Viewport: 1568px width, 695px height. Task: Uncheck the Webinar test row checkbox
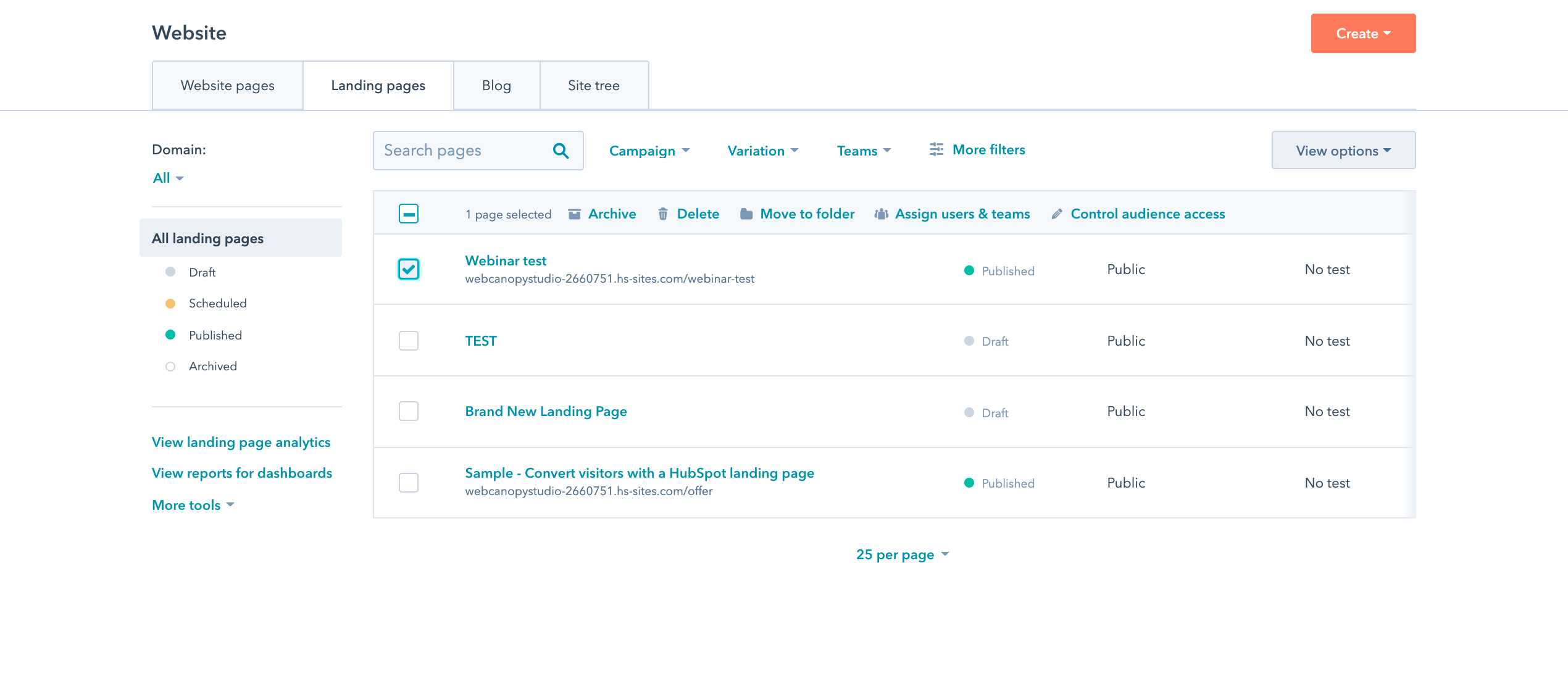tap(408, 269)
